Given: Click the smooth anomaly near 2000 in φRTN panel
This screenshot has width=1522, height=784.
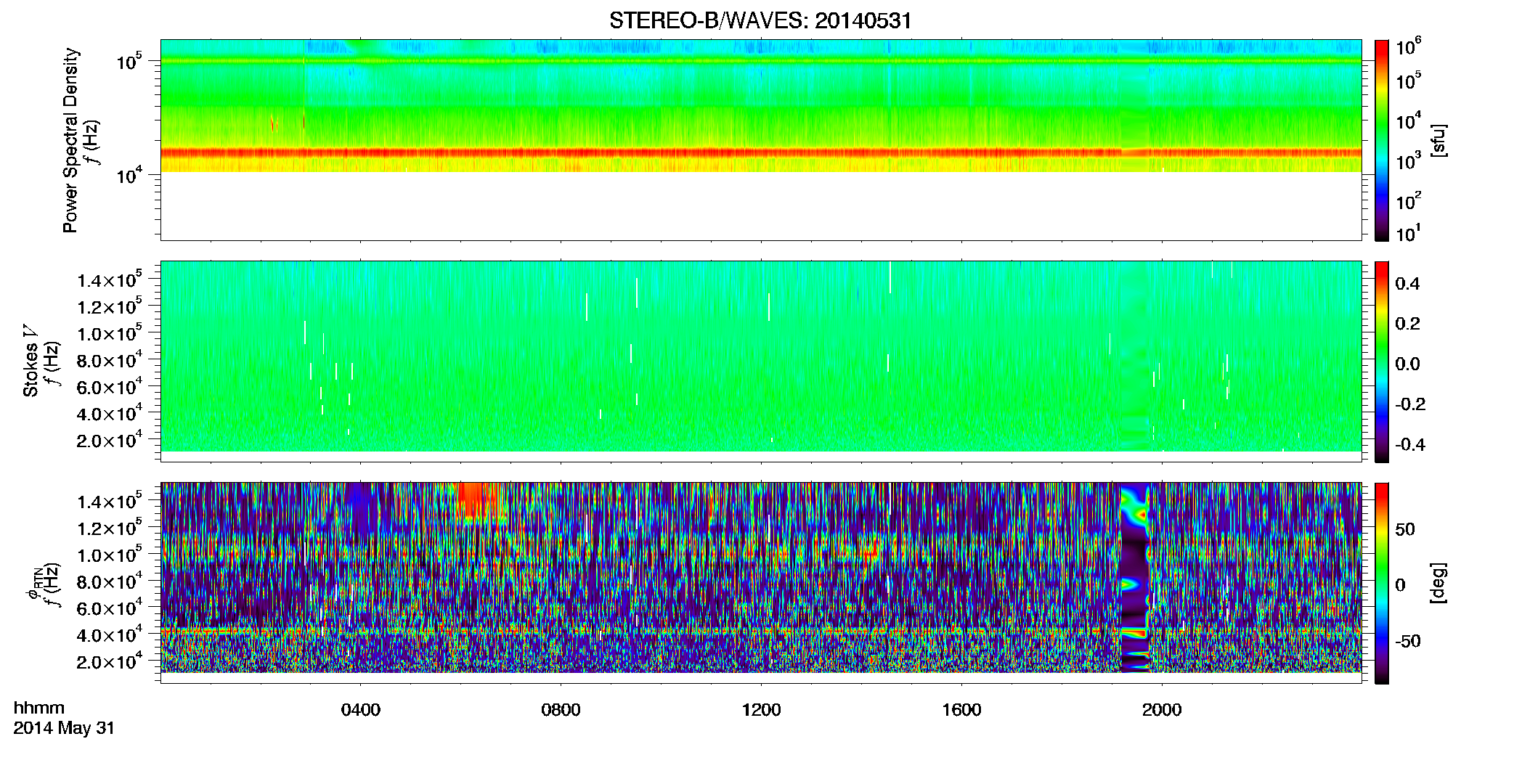Looking at the screenshot, I should coord(1135,577).
